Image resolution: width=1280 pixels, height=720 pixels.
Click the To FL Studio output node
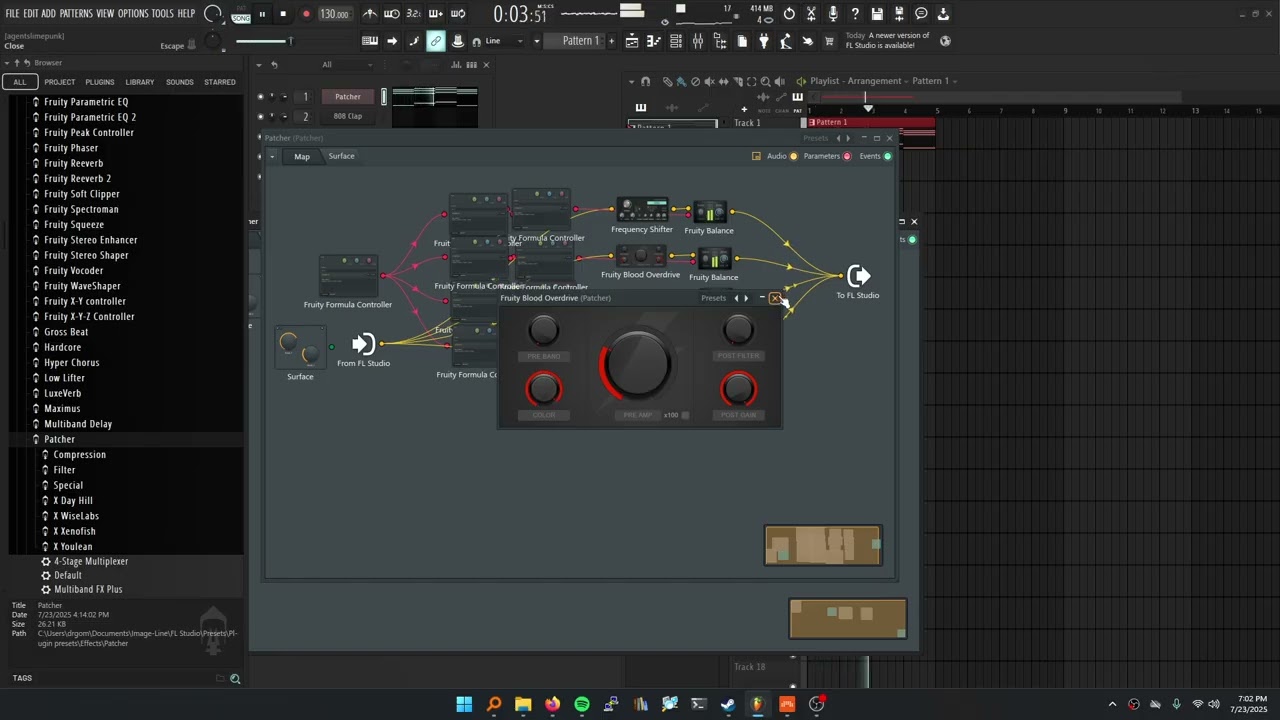click(858, 277)
